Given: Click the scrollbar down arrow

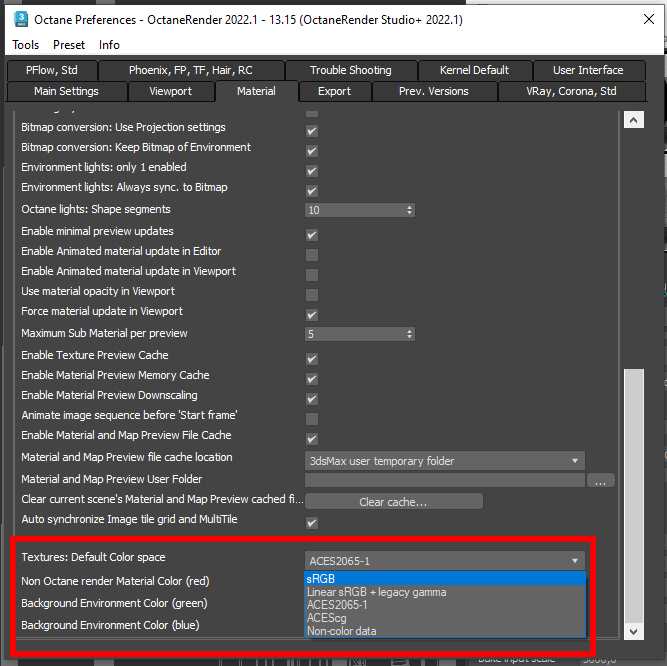Looking at the screenshot, I should point(633,632).
